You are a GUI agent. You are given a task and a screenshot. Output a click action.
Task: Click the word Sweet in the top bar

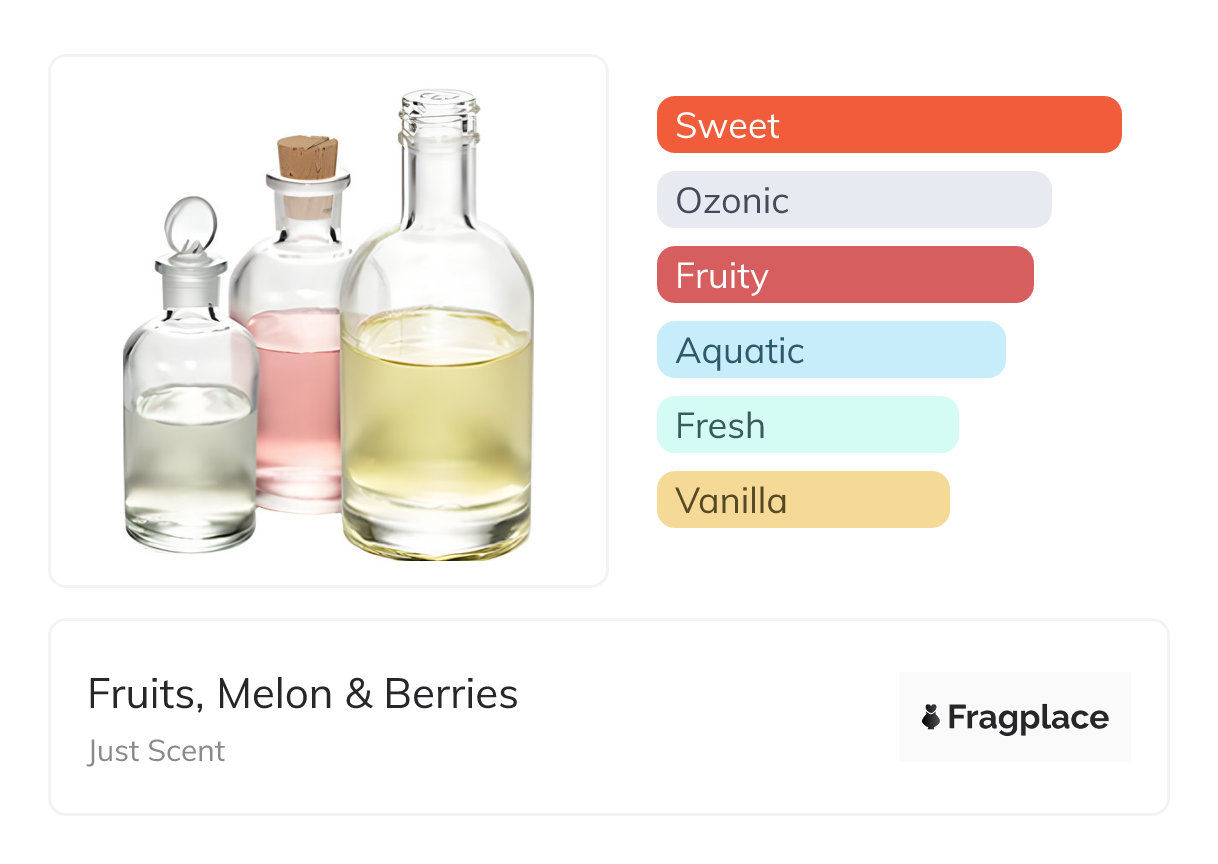tap(727, 126)
